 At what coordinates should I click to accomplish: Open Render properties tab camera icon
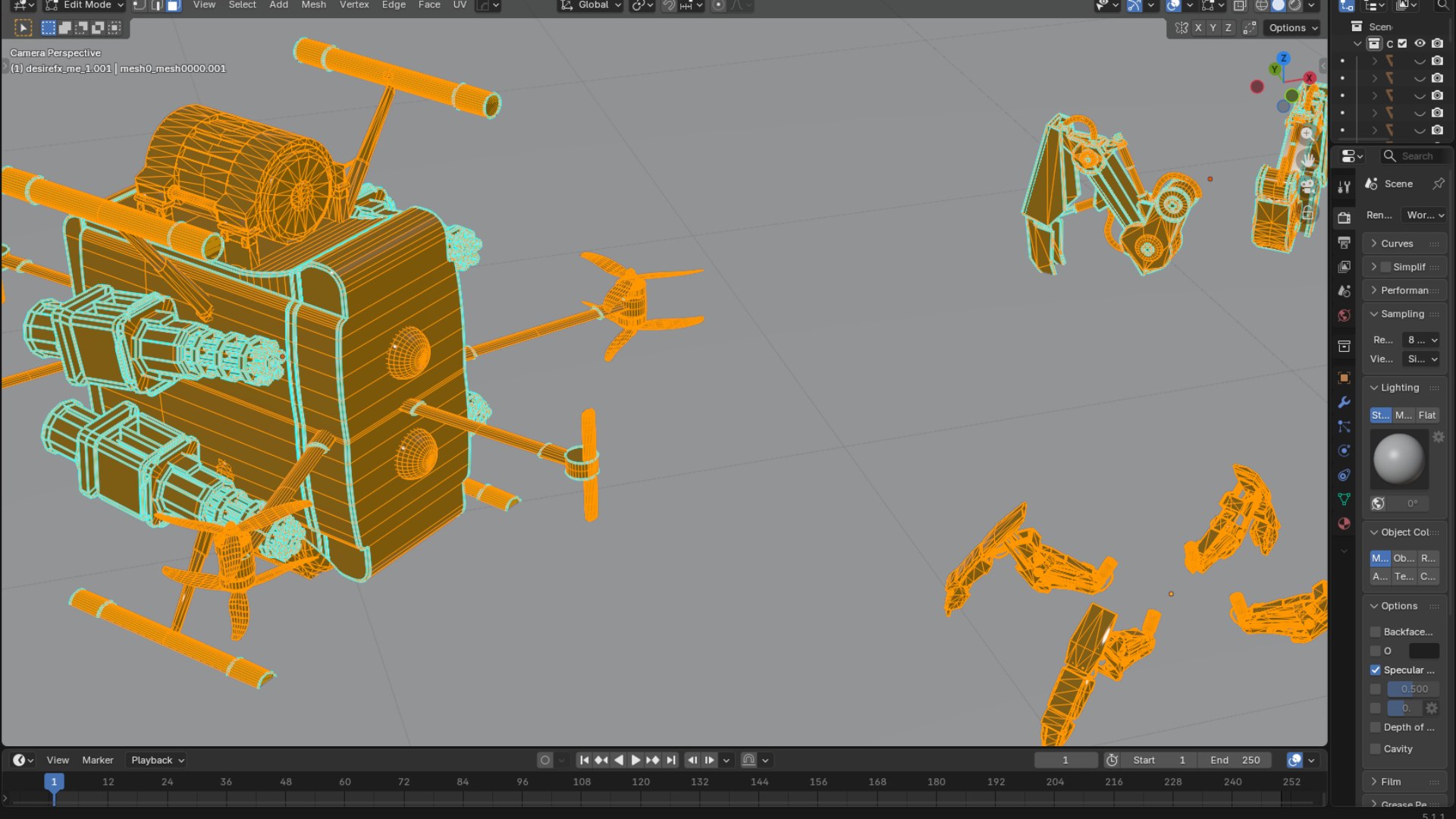(x=1344, y=218)
